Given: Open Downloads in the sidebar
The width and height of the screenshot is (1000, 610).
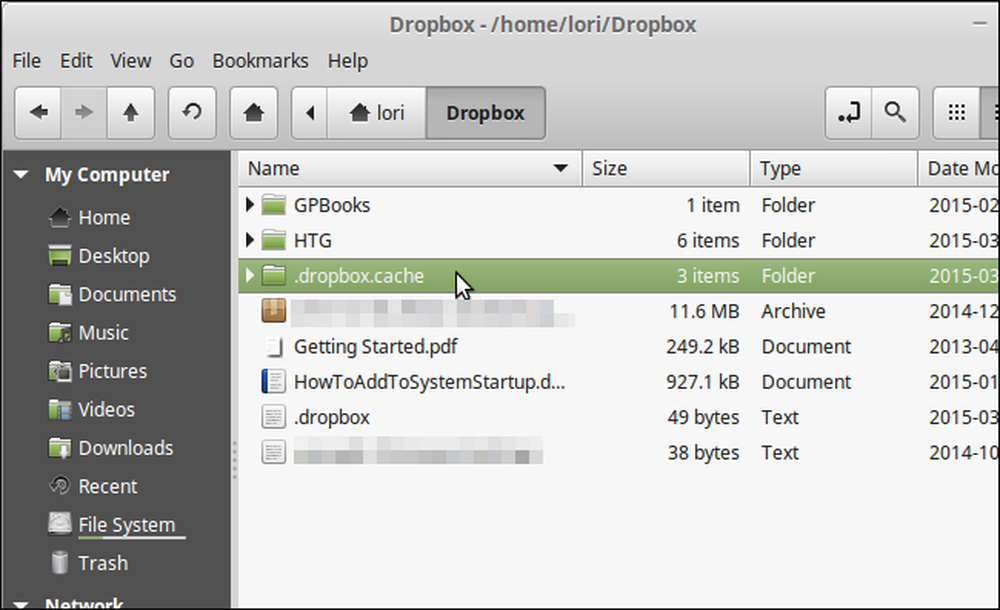Looking at the screenshot, I should tap(110, 448).
